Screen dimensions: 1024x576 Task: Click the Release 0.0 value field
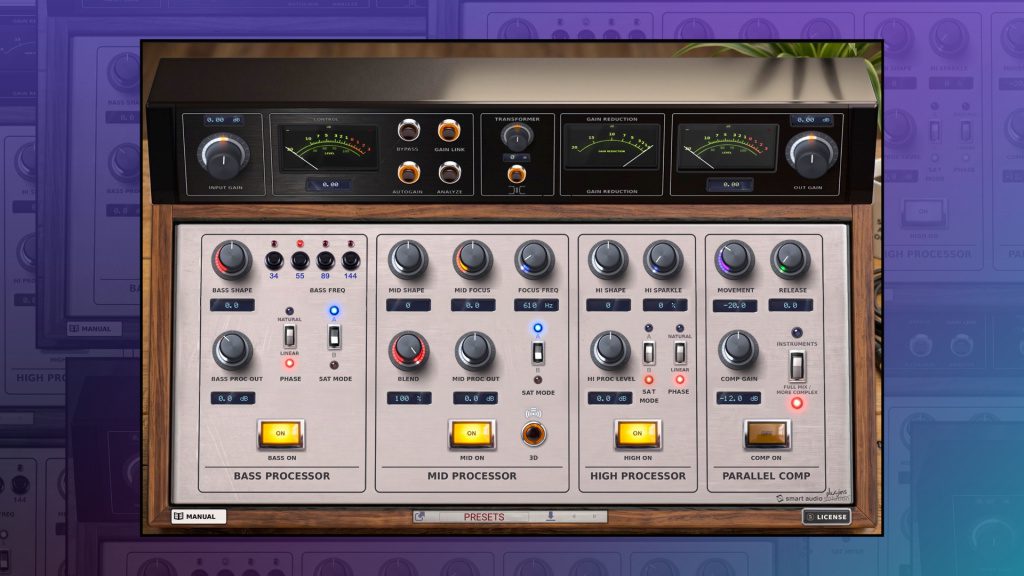pyautogui.click(x=790, y=306)
